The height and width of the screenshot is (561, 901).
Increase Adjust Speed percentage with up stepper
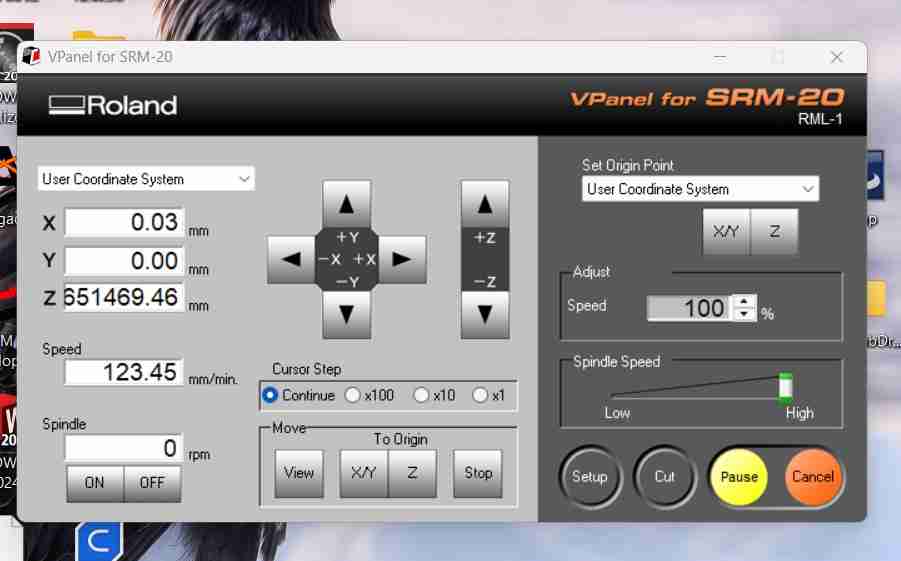pos(745,301)
